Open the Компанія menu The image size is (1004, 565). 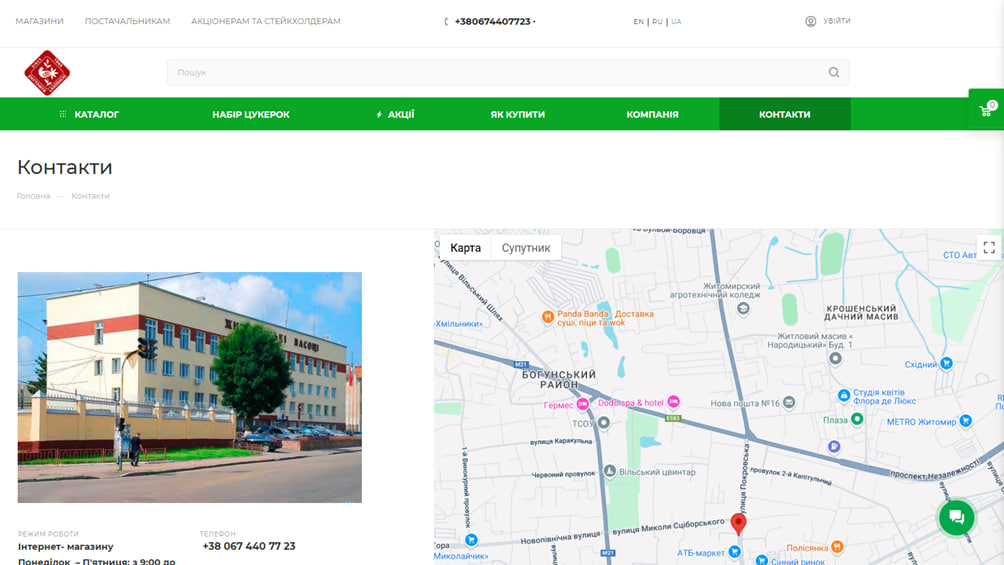[652, 114]
